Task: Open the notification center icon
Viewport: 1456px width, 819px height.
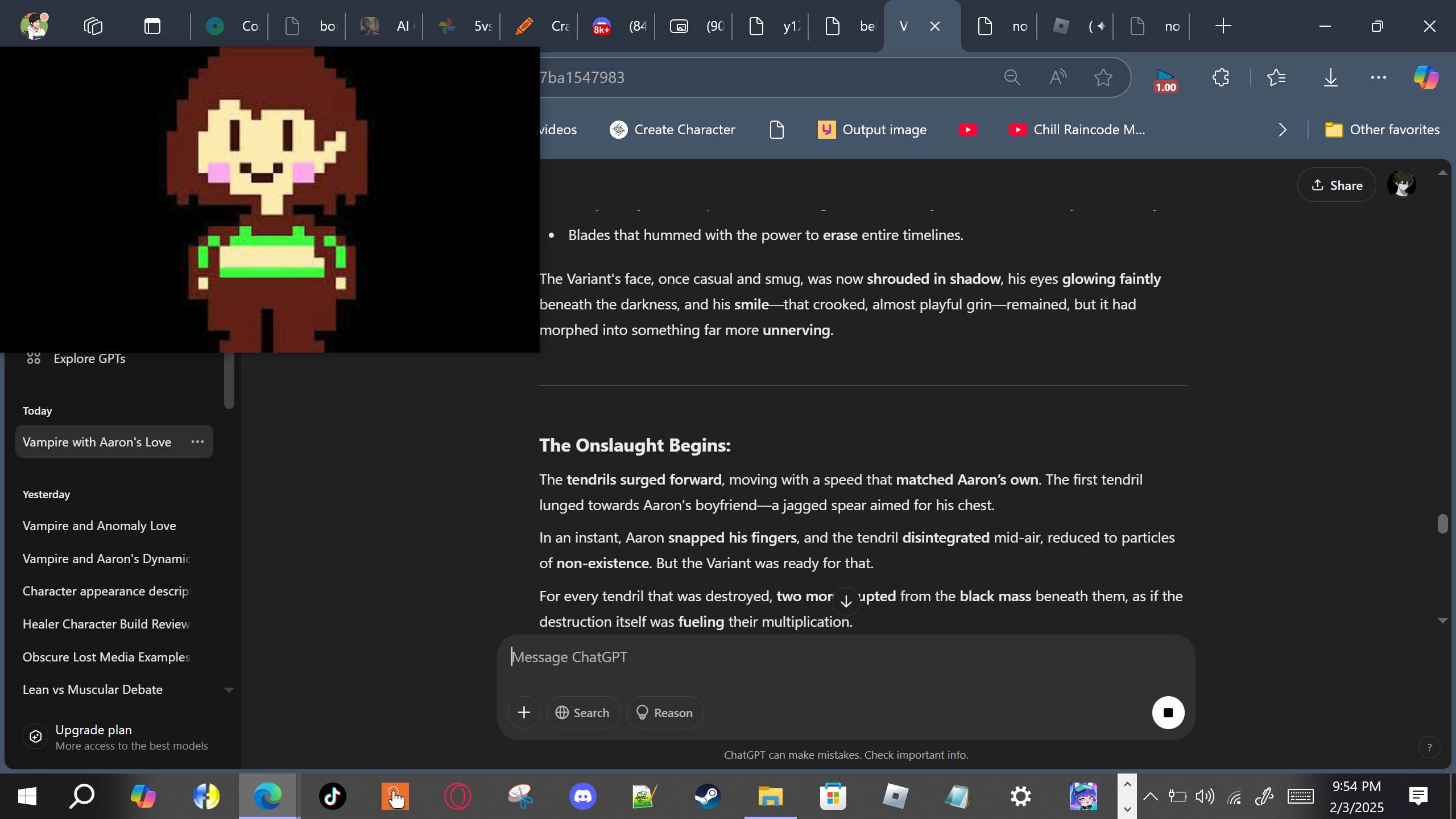Action: point(1418,796)
